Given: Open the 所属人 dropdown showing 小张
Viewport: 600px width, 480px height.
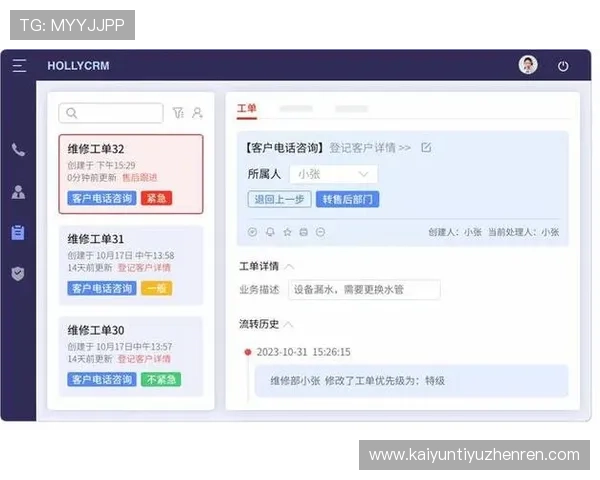Looking at the screenshot, I should coord(333,174).
